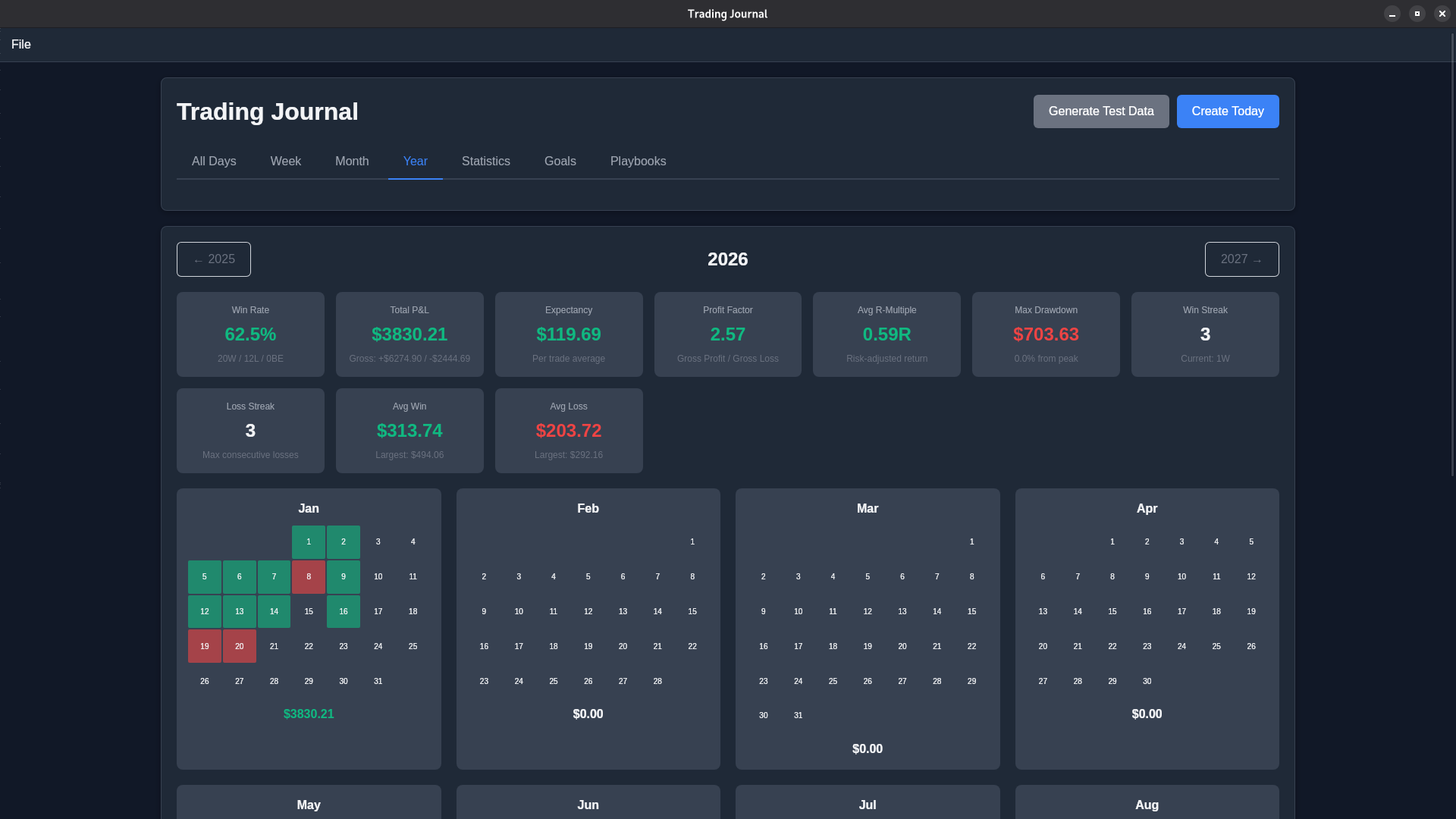
Task: Click the vertical scrollbar on right edge
Action: (1452, 255)
